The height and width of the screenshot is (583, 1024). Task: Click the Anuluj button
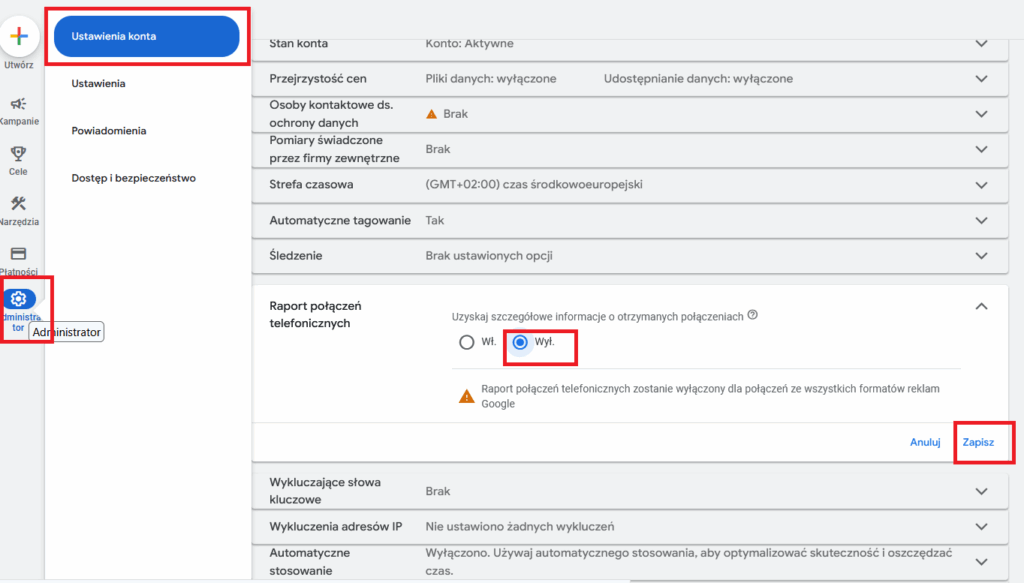pyautogui.click(x=925, y=442)
